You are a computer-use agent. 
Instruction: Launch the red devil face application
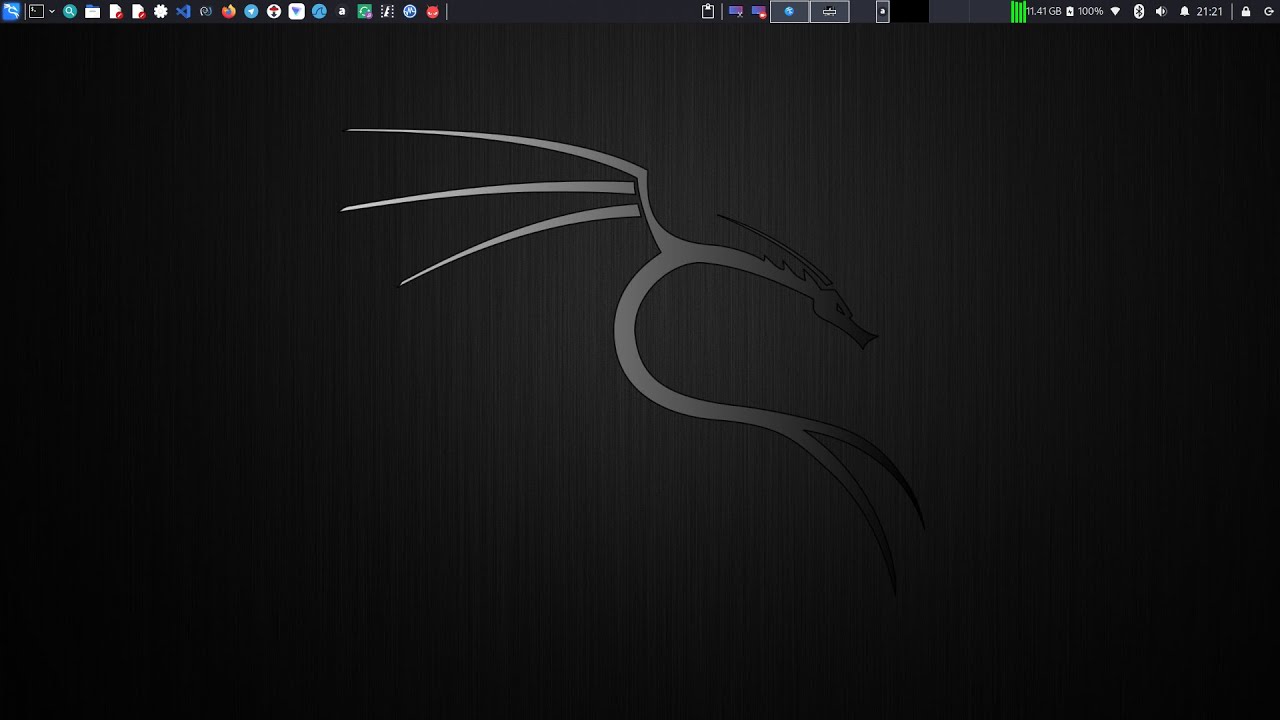click(x=433, y=11)
